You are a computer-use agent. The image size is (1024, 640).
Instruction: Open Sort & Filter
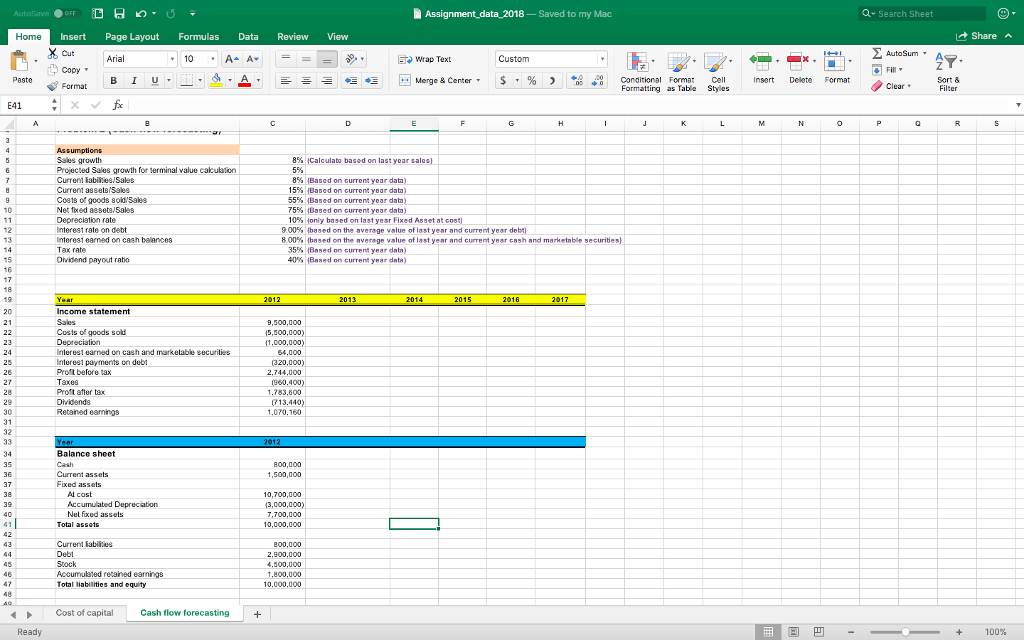(948, 69)
